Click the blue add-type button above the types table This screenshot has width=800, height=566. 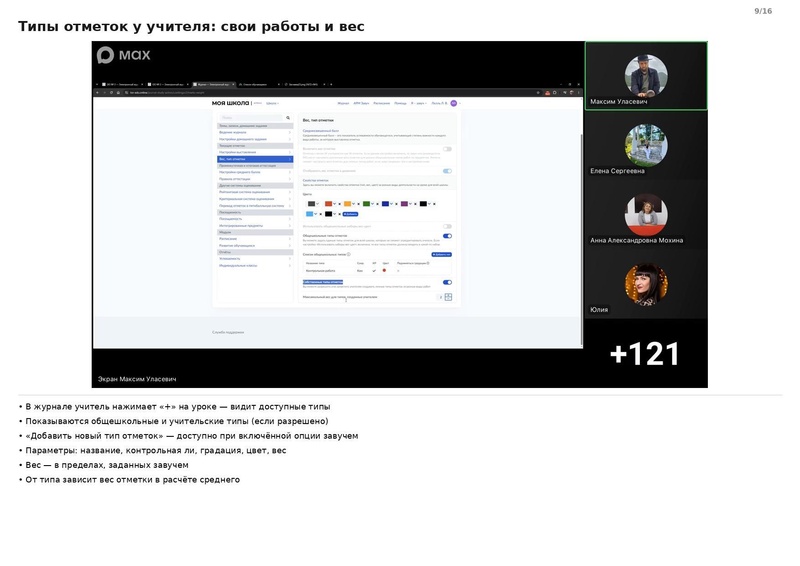coord(441,254)
